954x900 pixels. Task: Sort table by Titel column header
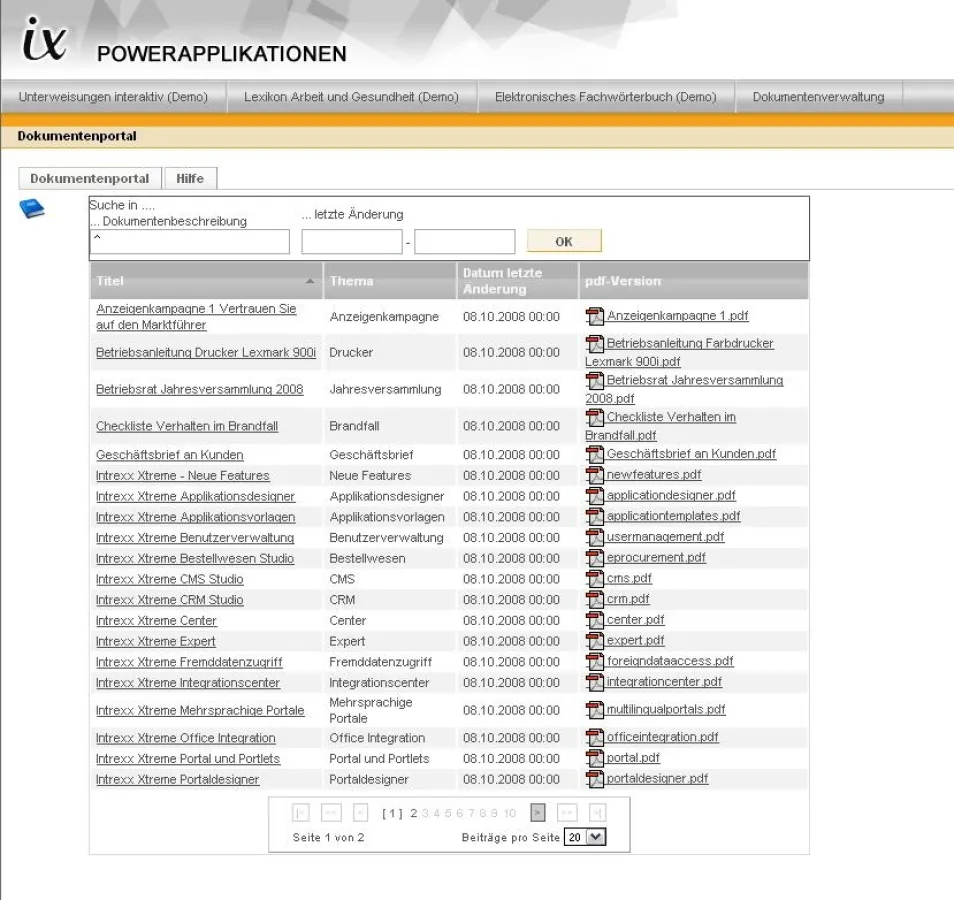point(206,281)
